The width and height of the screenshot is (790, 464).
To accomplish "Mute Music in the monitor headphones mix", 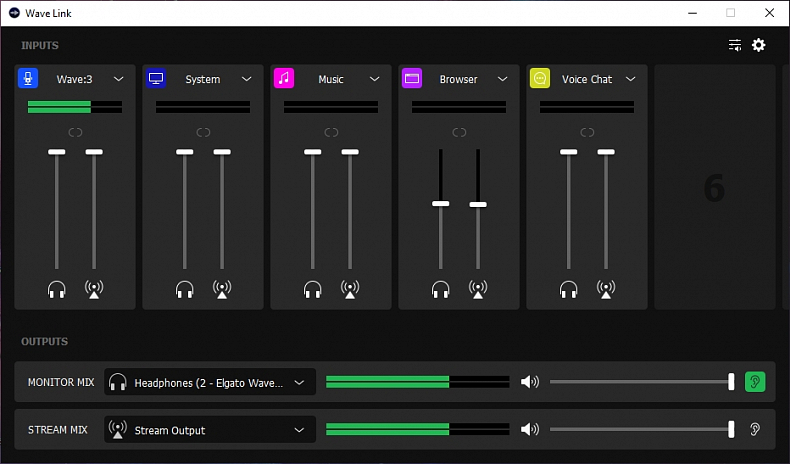I will [312, 289].
